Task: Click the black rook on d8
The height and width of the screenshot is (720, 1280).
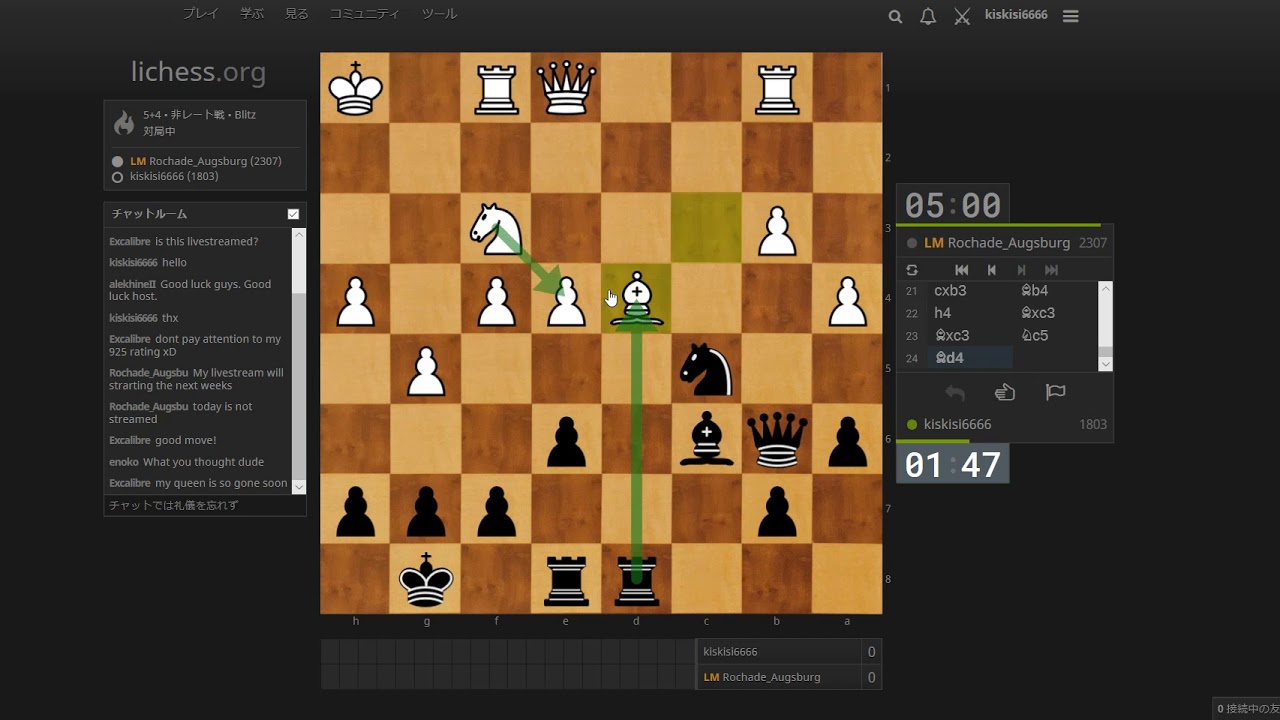Action: (x=636, y=579)
